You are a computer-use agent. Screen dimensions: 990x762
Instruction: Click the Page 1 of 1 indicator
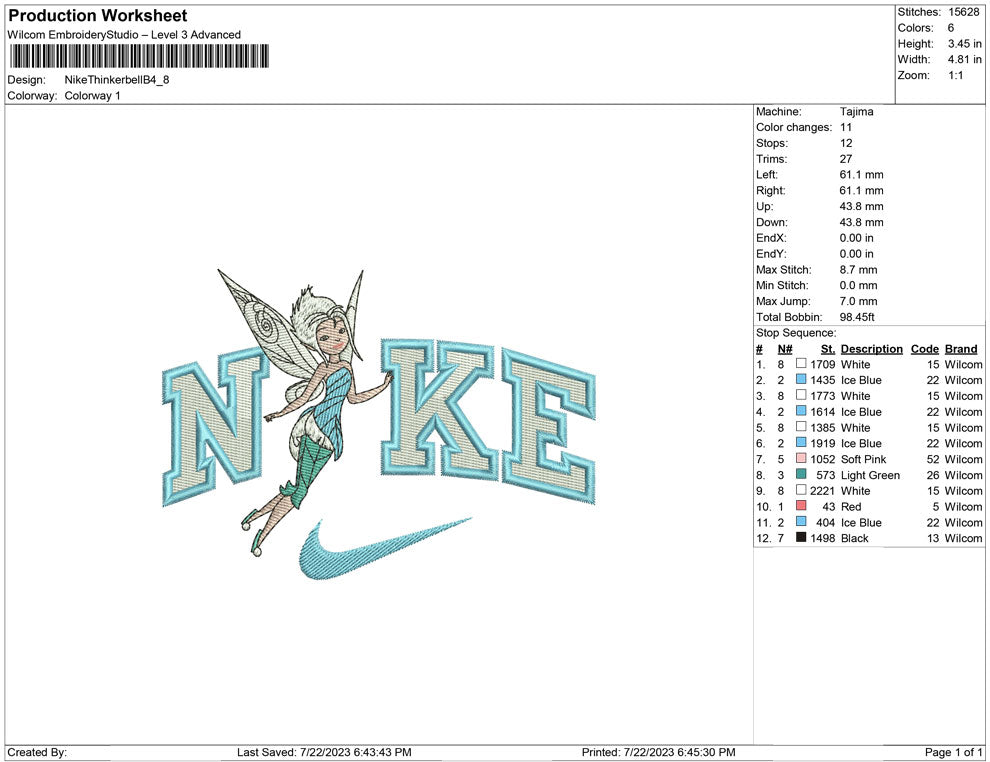click(953, 753)
